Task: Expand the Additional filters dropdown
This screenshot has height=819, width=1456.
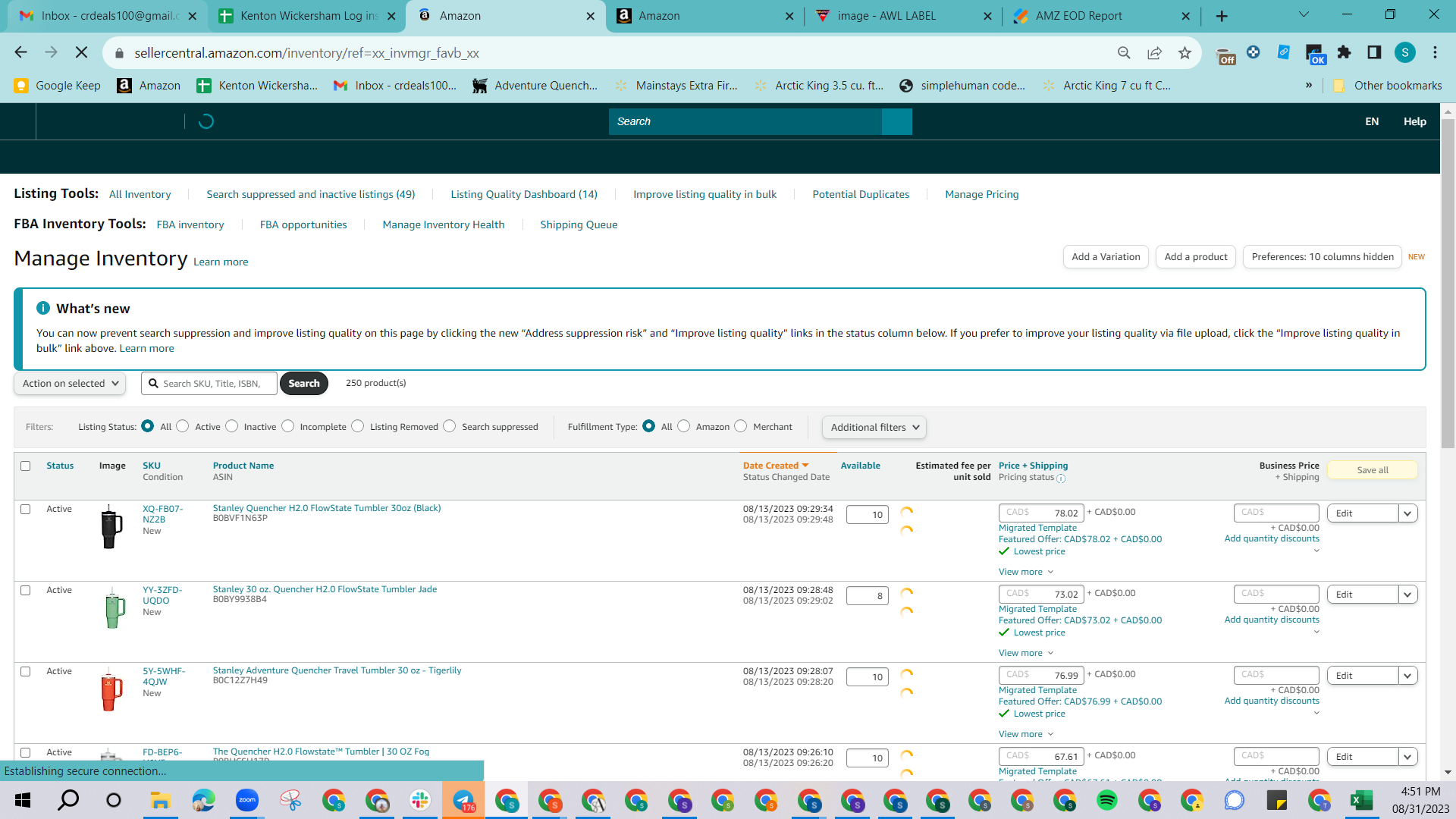Action: point(874,427)
